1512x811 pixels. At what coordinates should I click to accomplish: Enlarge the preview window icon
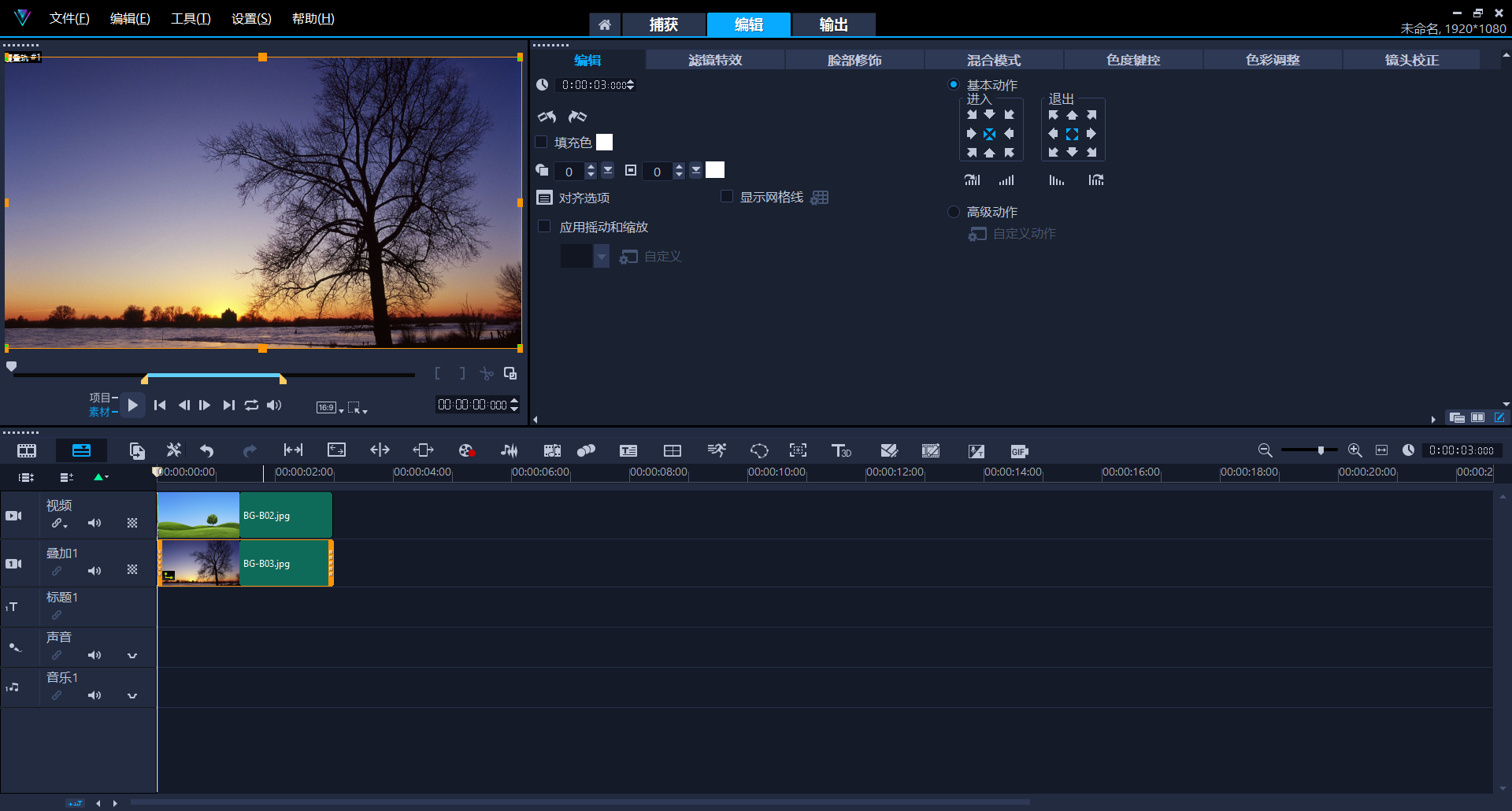tap(510, 373)
